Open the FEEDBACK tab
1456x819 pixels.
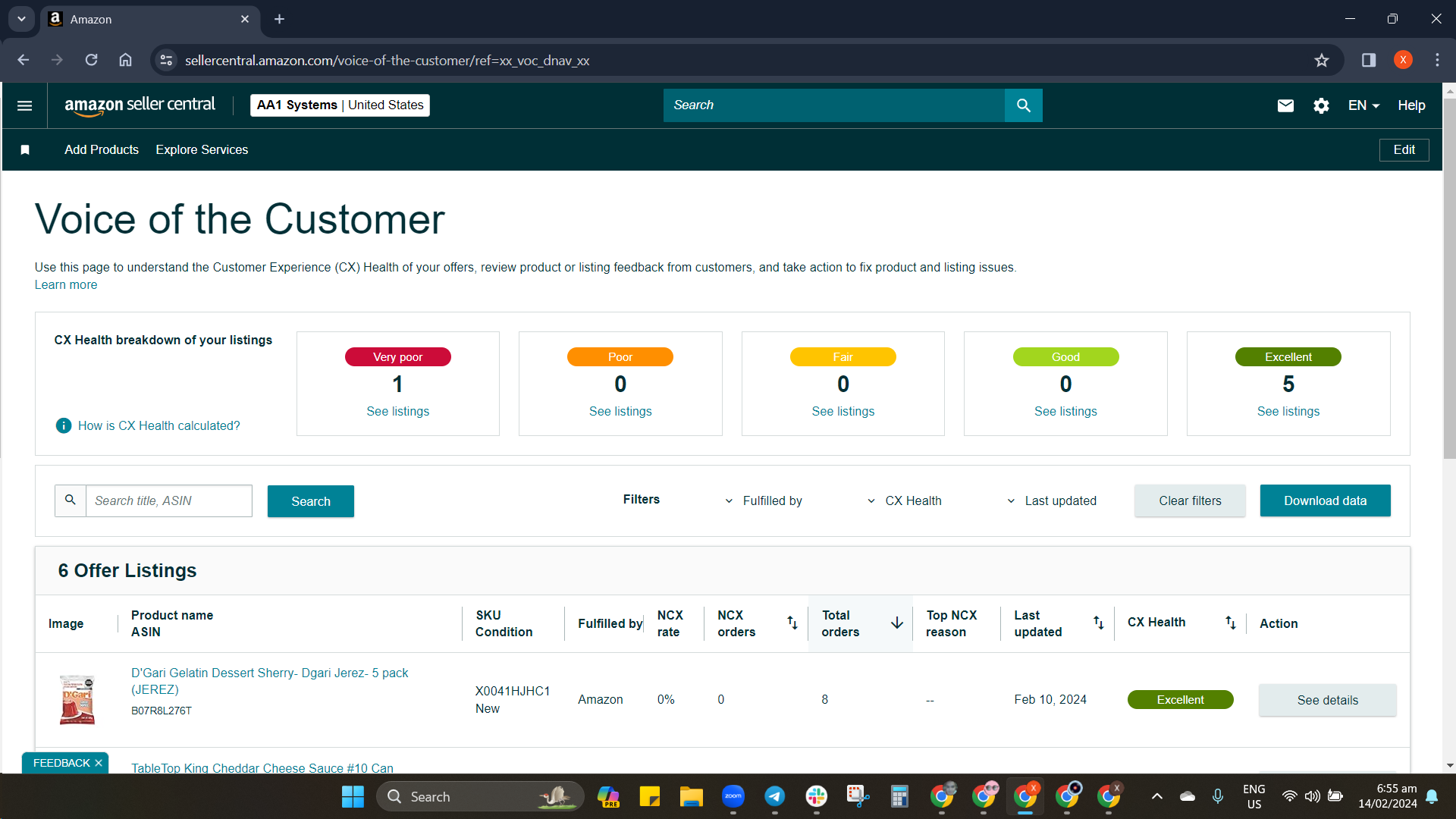(61, 763)
